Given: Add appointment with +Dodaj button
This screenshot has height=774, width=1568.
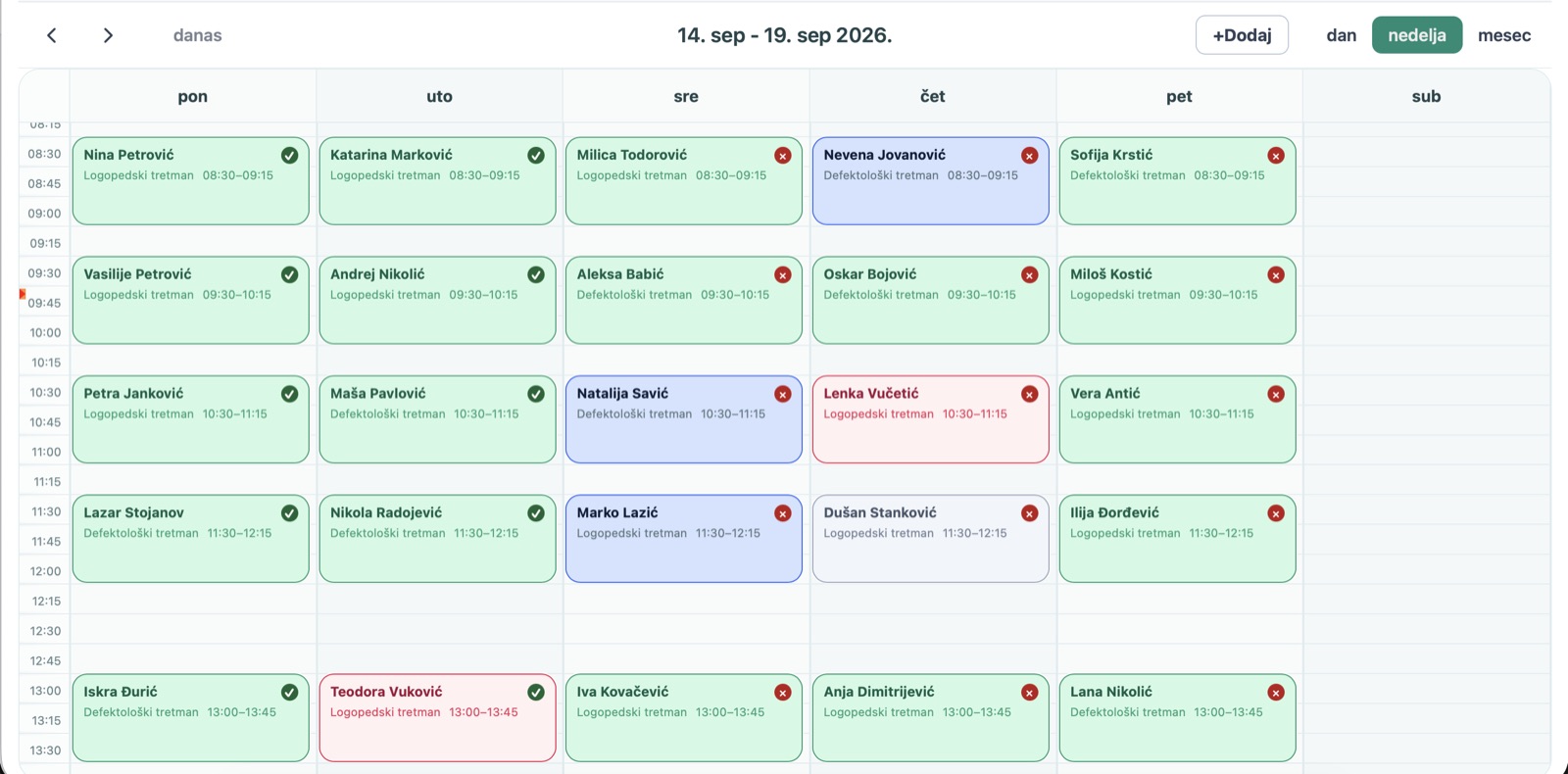Looking at the screenshot, I should coord(1242,35).
